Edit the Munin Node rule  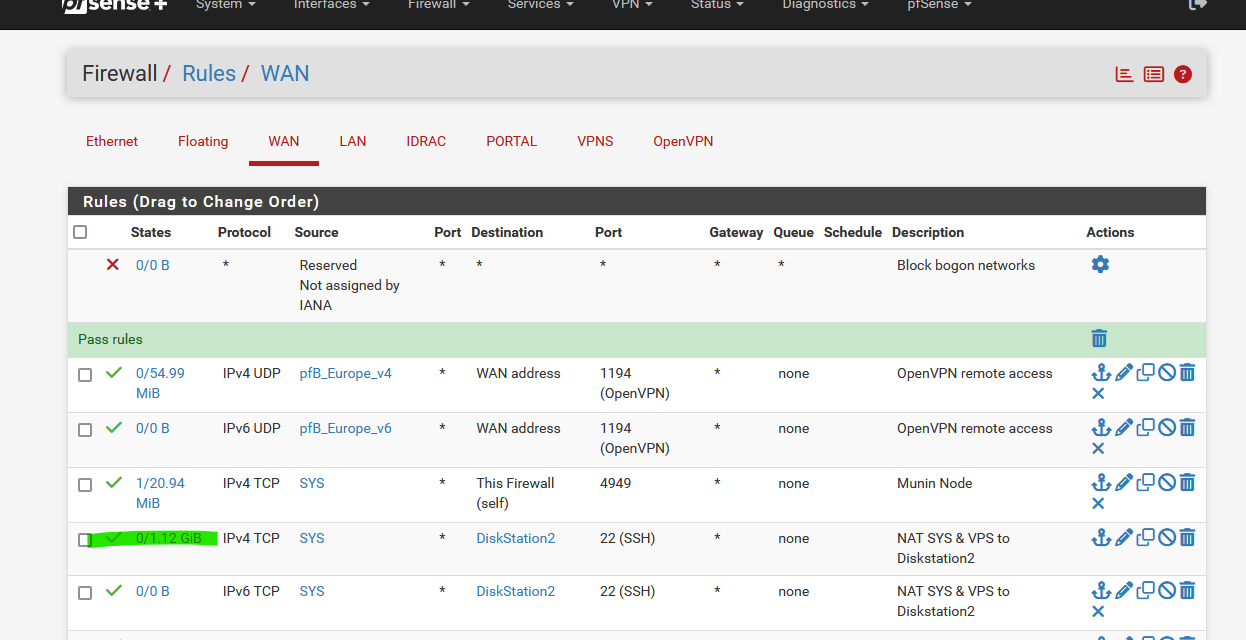(x=1123, y=483)
